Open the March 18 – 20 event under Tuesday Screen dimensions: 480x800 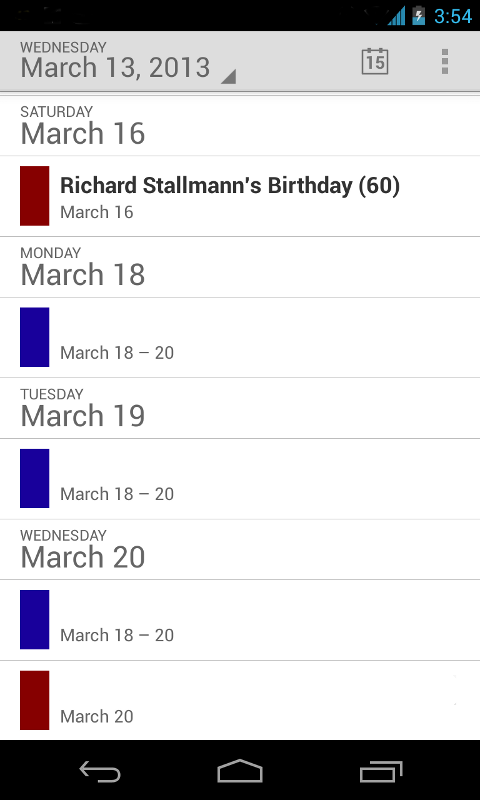click(240, 479)
